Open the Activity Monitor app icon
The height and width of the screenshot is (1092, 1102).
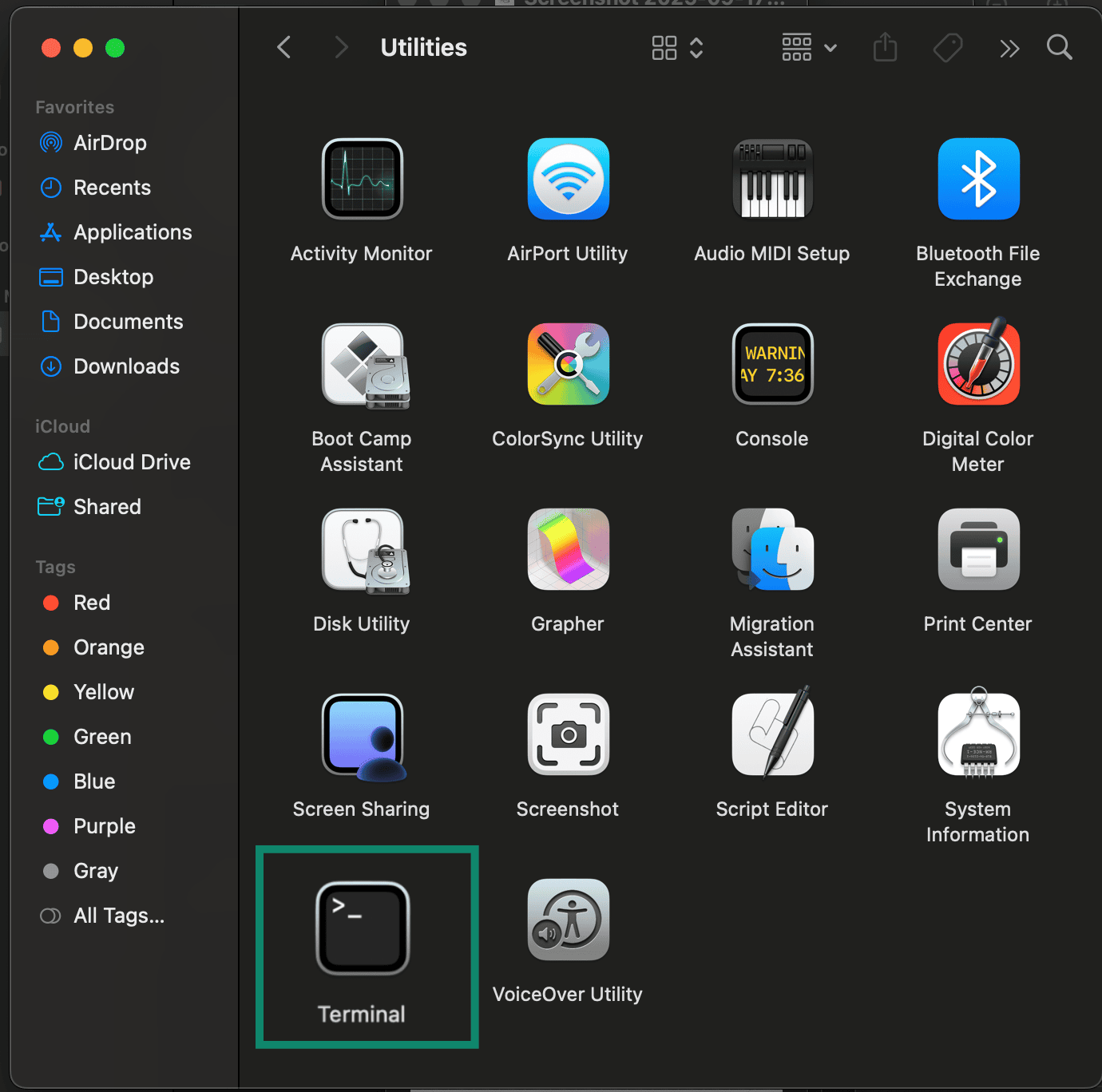point(363,179)
